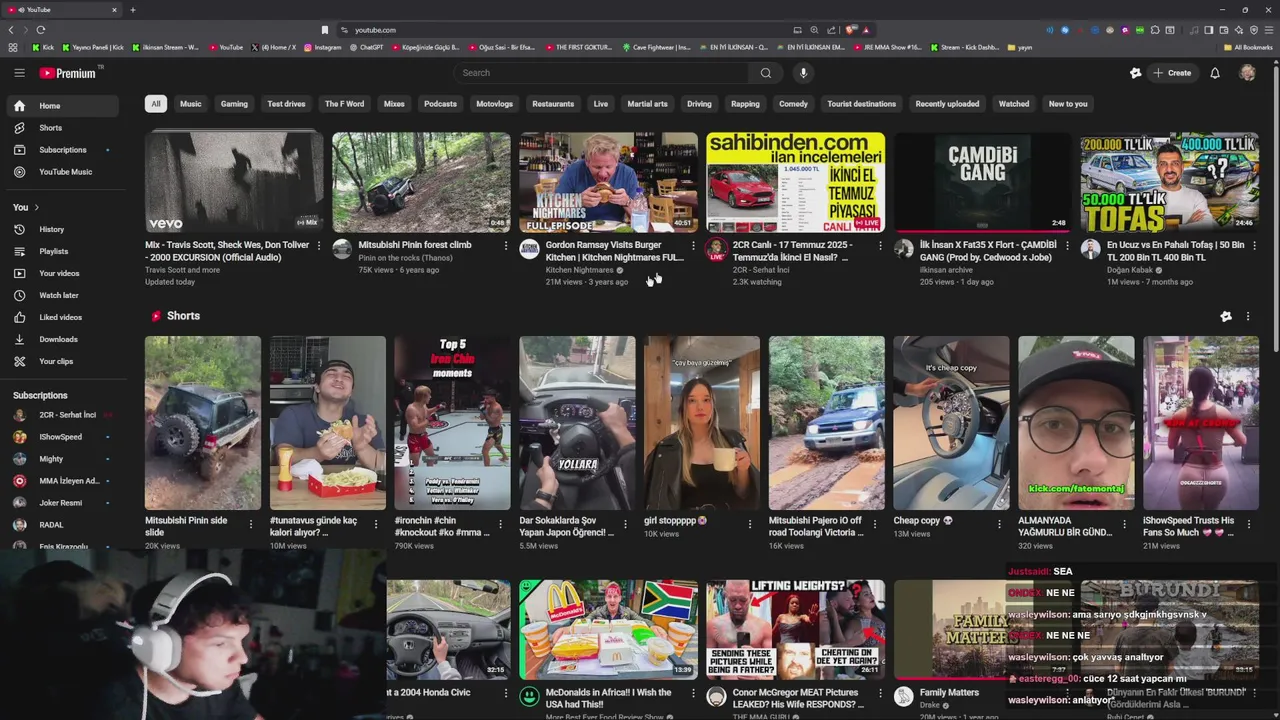The image size is (1280, 720).
Task: Click the search input field
Action: (600, 73)
